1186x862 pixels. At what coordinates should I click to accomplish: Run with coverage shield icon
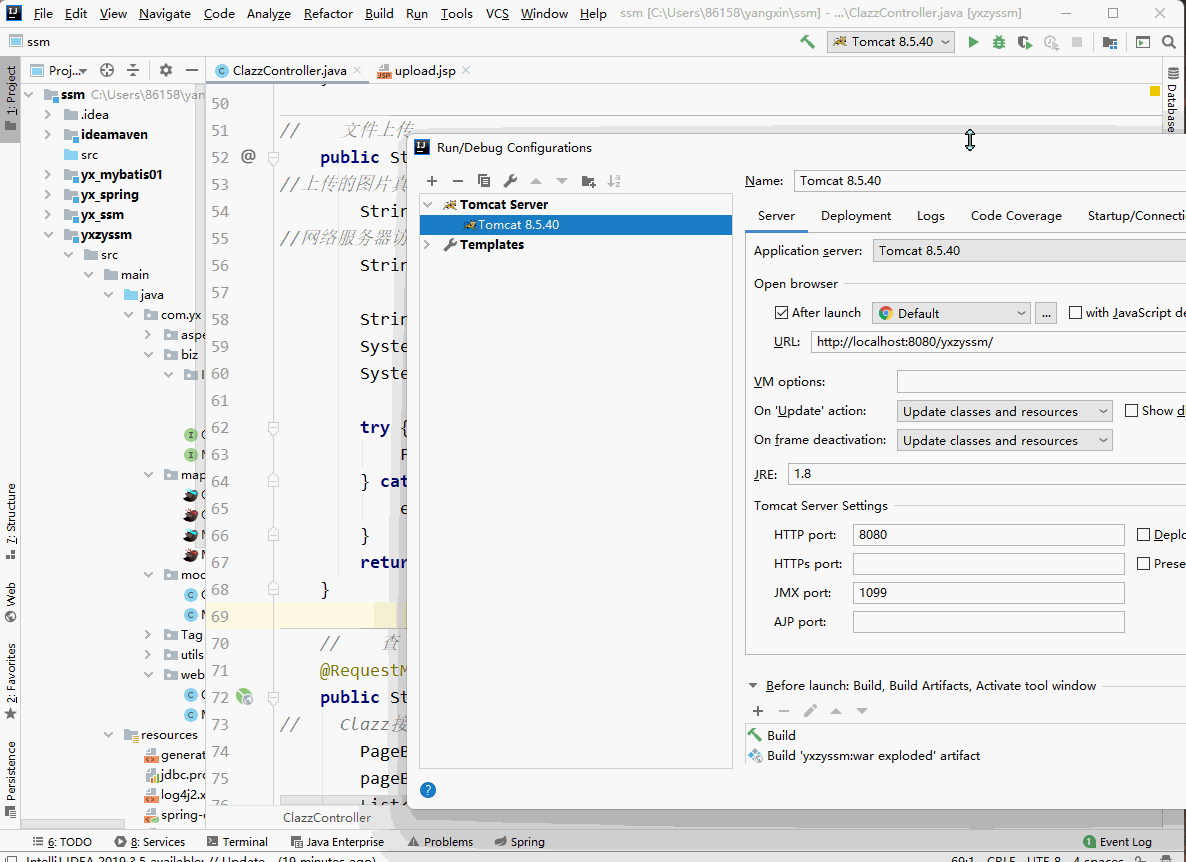pos(1024,42)
